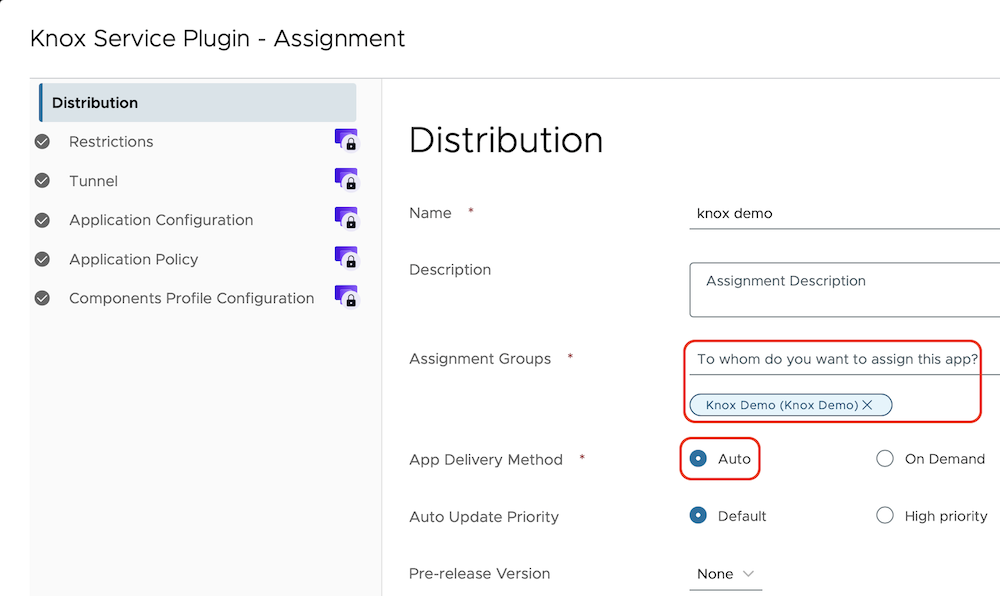Remove the Knox Demo assignment group chip
This screenshot has width=1000, height=596.
click(867, 405)
